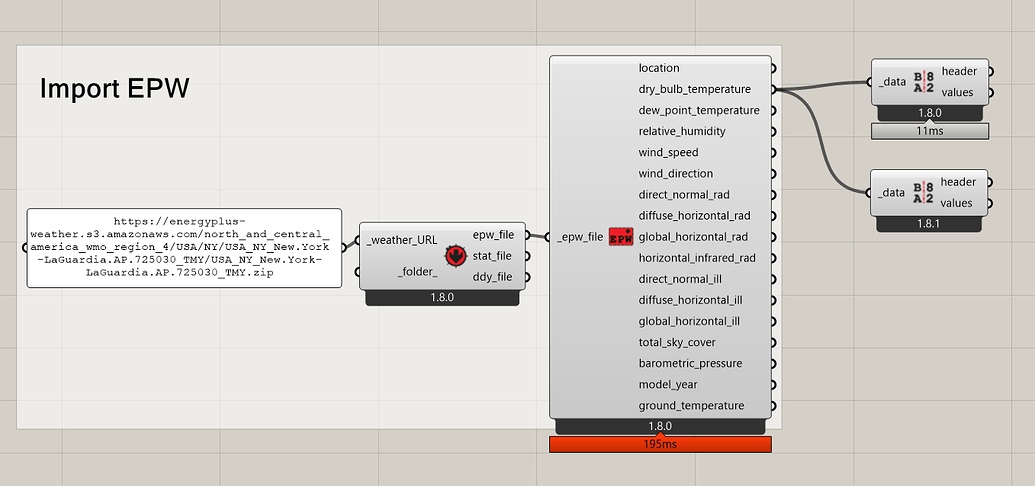Select the weather URL text panel

[184, 248]
